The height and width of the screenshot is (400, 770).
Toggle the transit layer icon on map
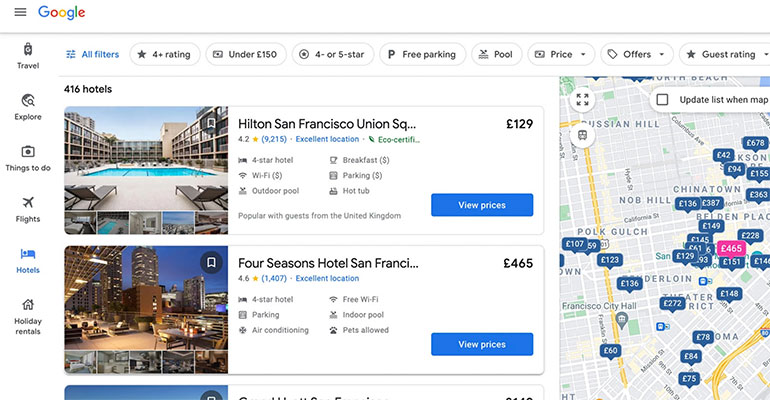click(x=582, y=135)
